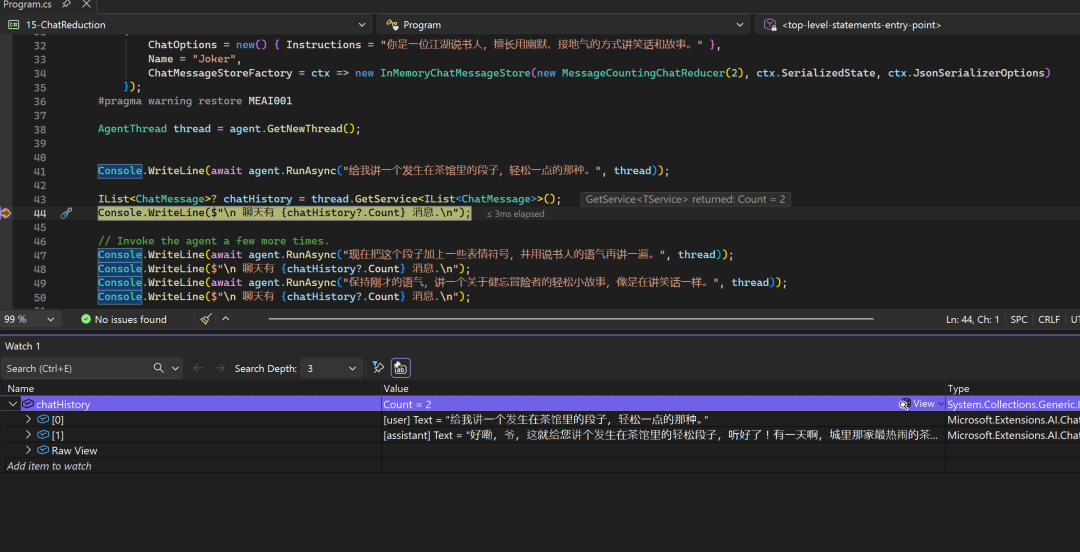Click the code cleanup broom icon
This screenshot has height=552, width=1080.
coord(205,319)
